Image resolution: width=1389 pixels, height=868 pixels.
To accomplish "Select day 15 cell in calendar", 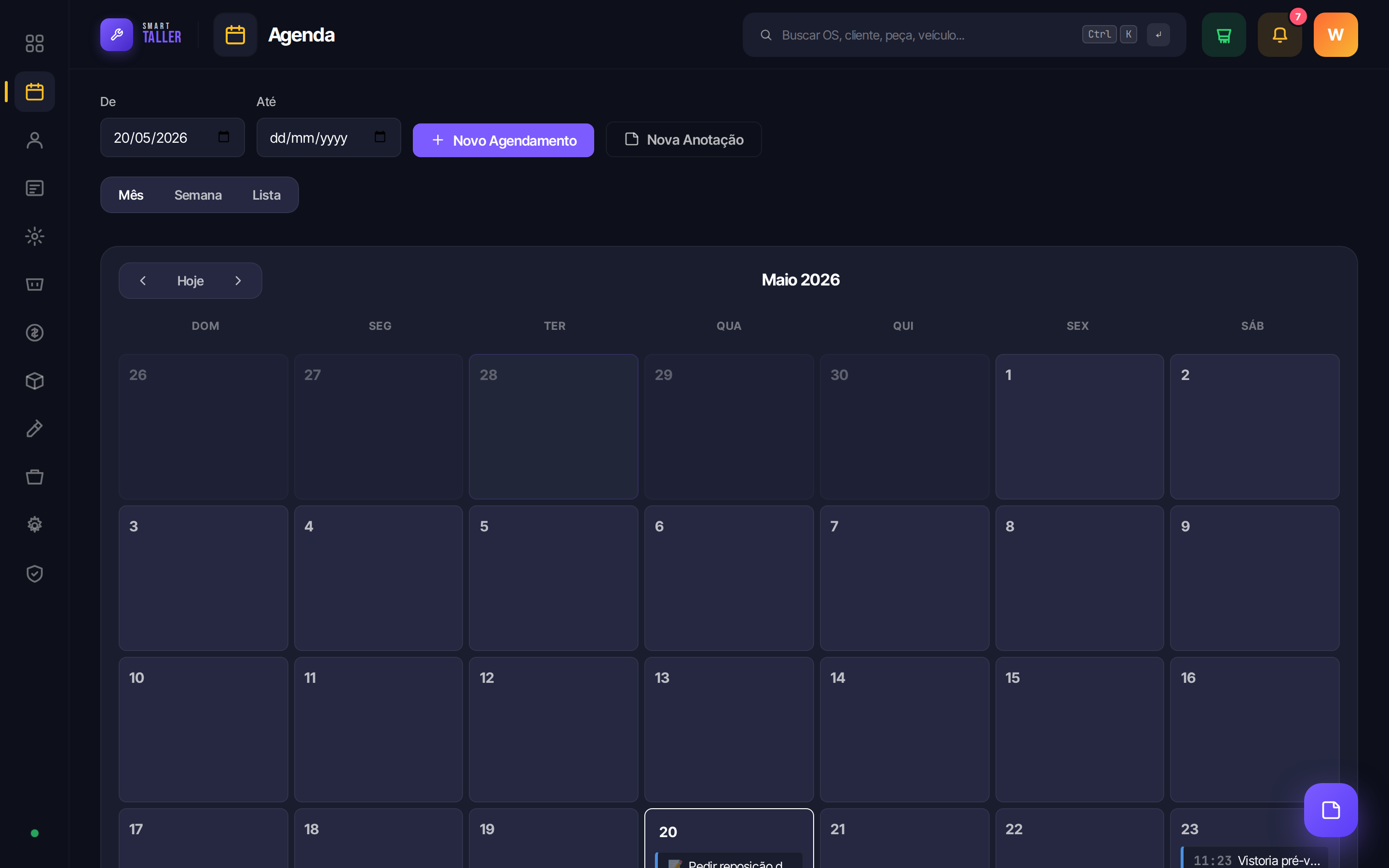I will (1079, 730).
